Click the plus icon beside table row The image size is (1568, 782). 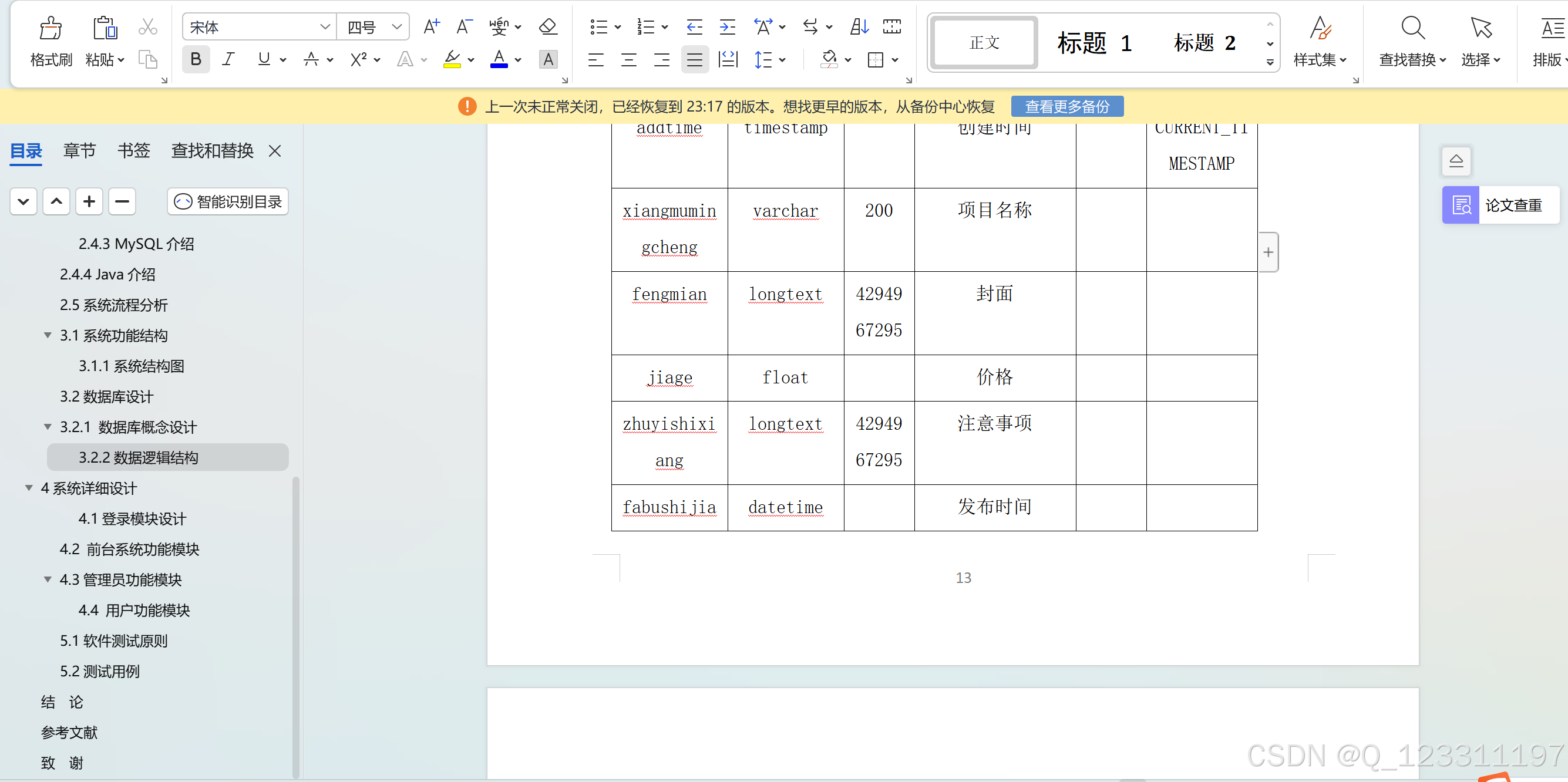pyautogui.click(x=1268, y=252)
